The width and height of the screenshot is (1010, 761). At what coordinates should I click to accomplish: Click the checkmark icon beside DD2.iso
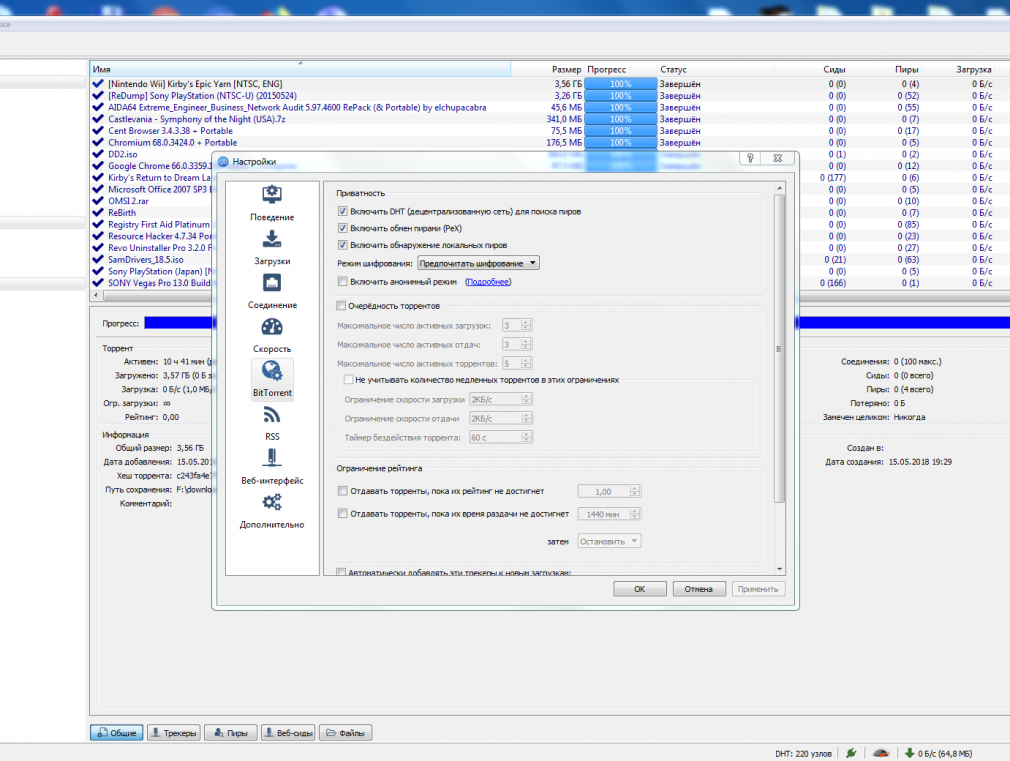point(98,154)
